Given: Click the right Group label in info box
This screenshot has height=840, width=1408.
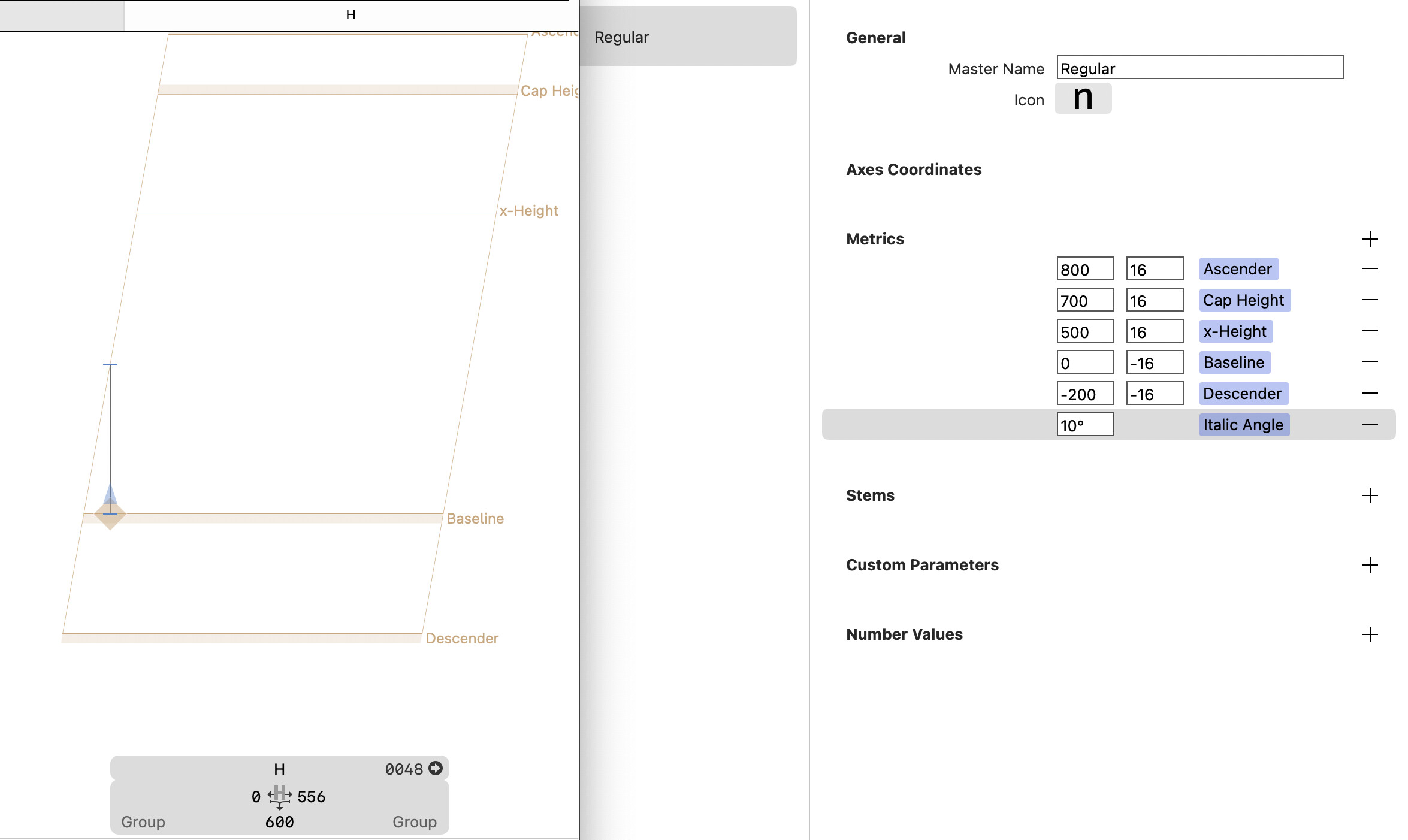Looking at the screenshot, I should (414, 822).
